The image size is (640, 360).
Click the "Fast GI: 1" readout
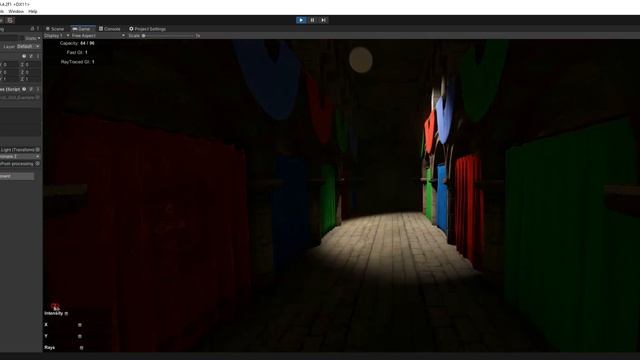coord(77,53)
